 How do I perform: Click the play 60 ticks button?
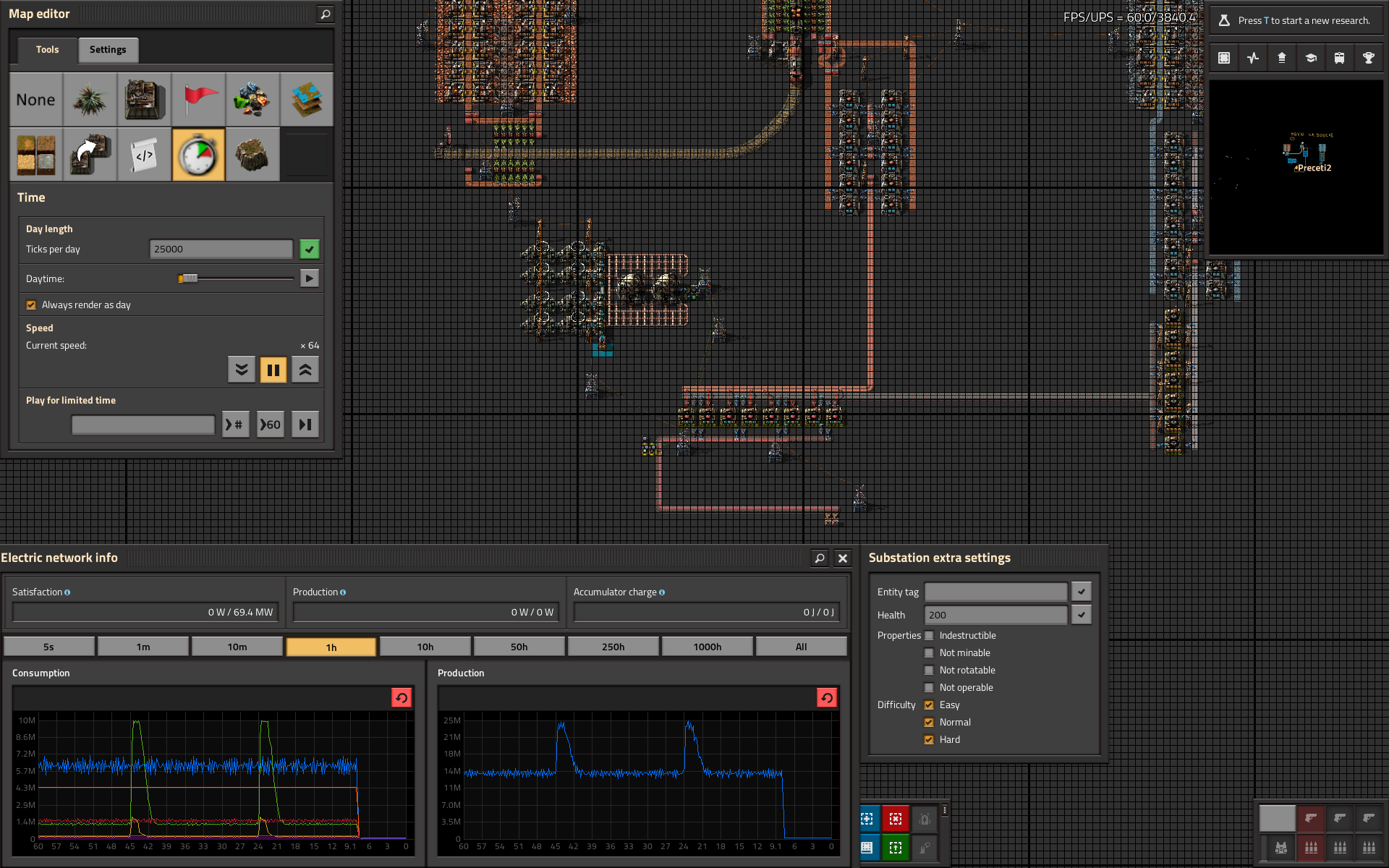coord(271,425)
